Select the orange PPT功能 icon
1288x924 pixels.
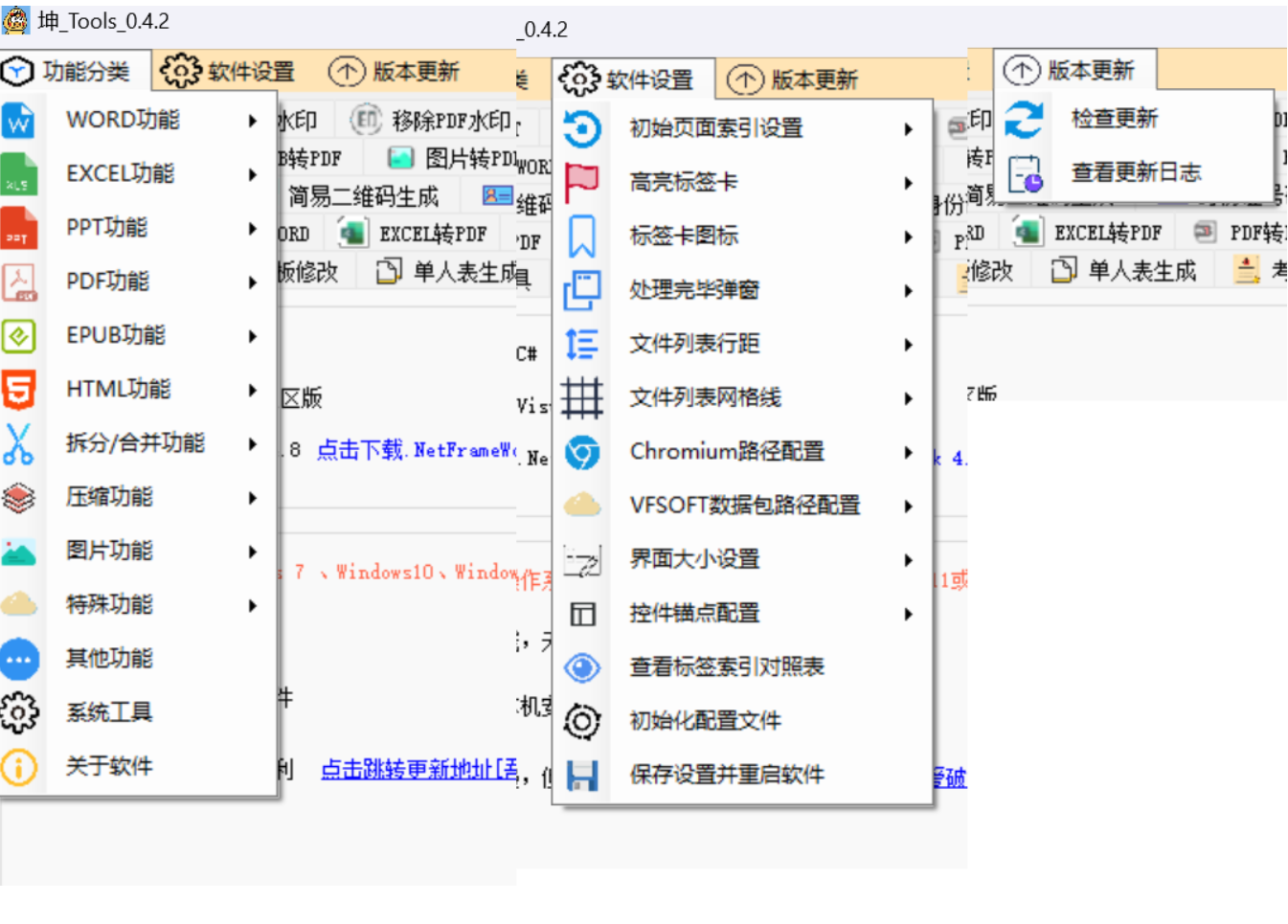pos(18,228)
